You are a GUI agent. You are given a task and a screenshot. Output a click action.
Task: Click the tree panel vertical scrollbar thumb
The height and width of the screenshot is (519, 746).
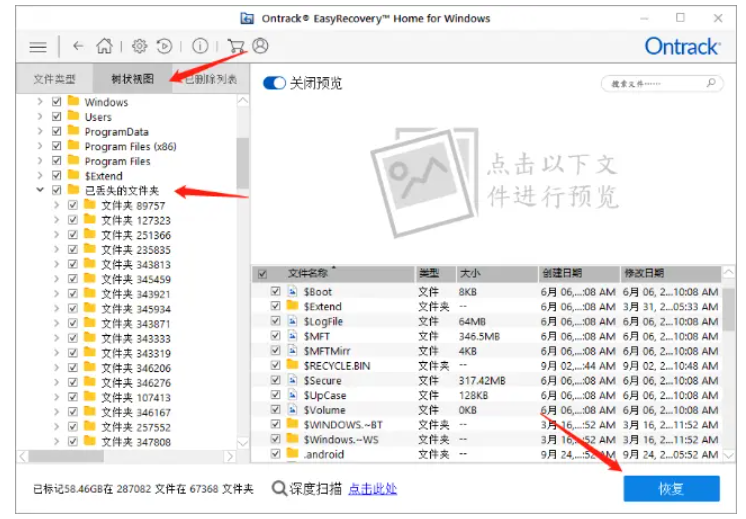(x=243, y=162)
